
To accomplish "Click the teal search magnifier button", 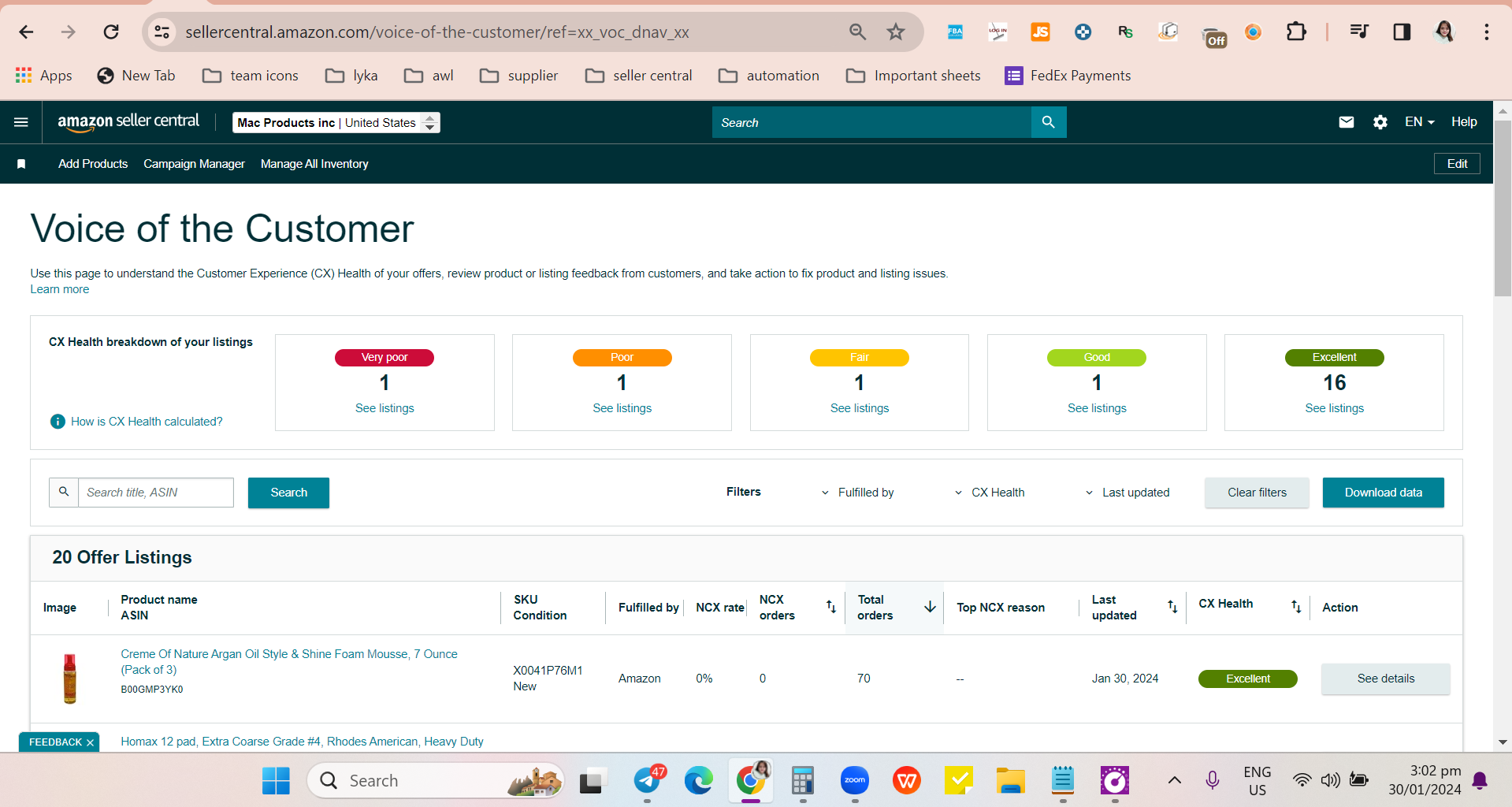I will (x=1049, y=122).
